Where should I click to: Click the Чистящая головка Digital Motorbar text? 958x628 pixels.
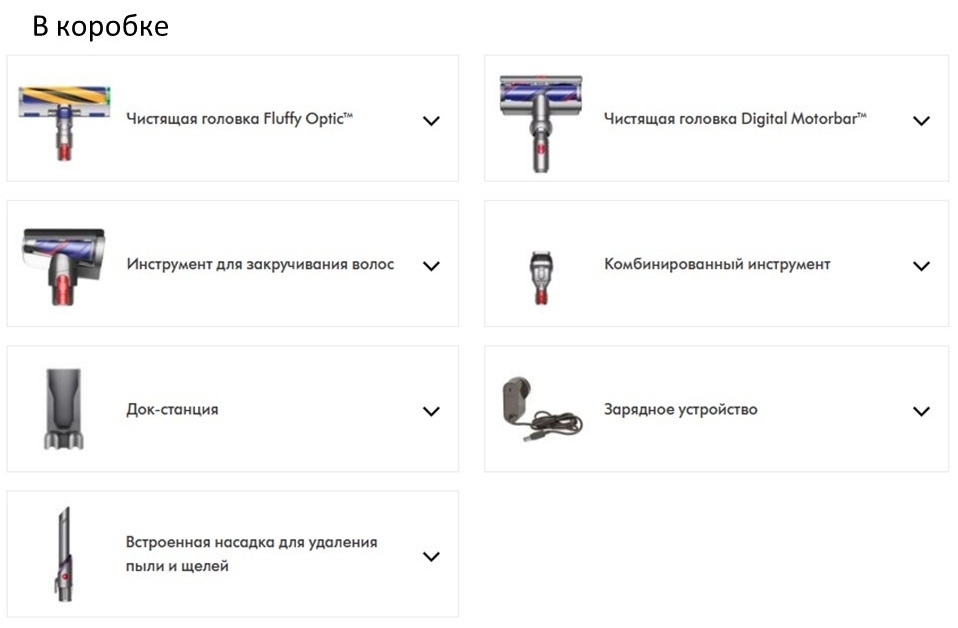735,119
